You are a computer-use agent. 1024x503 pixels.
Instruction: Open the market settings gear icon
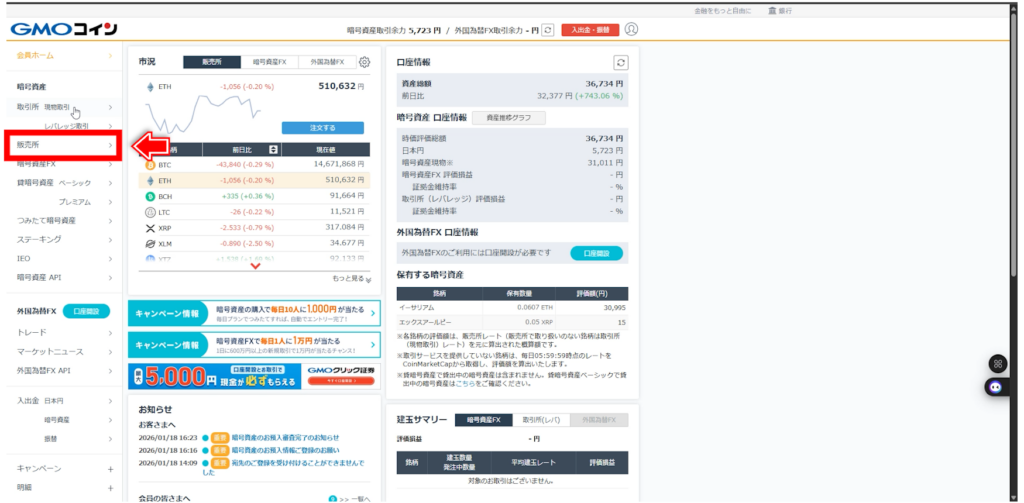pyautogui.click(x=364, y=62)
